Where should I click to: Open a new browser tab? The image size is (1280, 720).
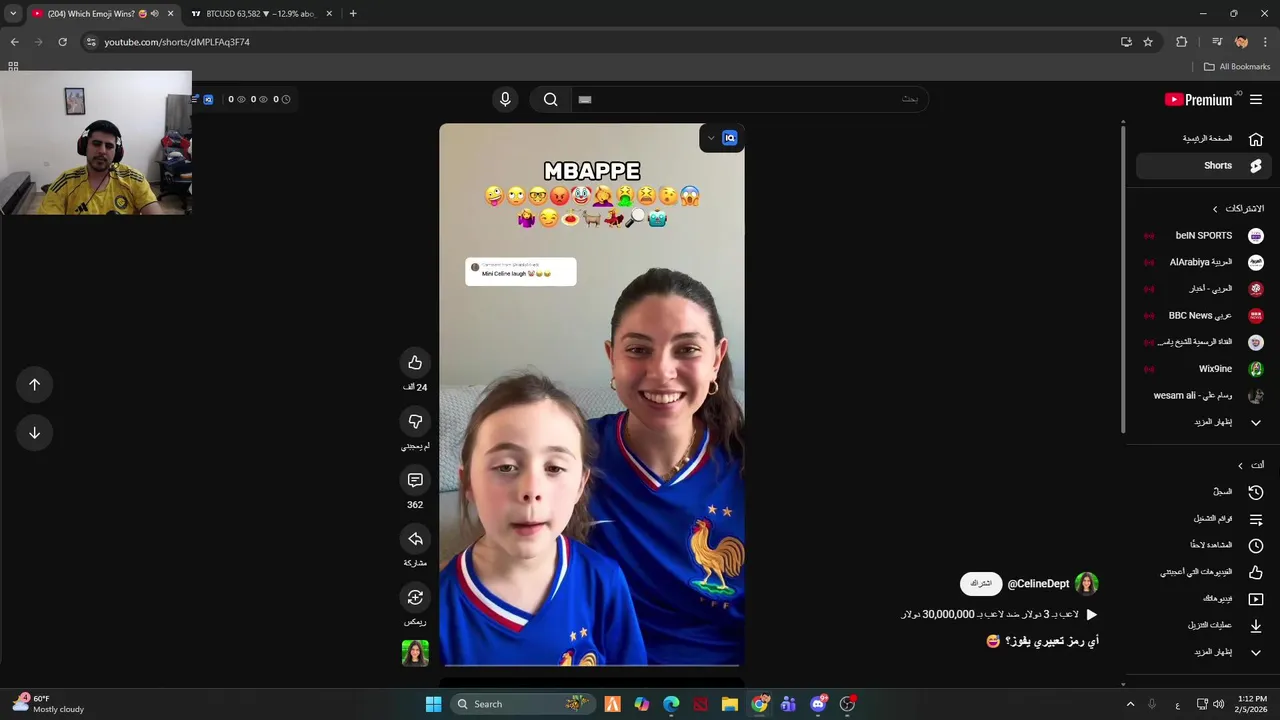click(353, 14)
